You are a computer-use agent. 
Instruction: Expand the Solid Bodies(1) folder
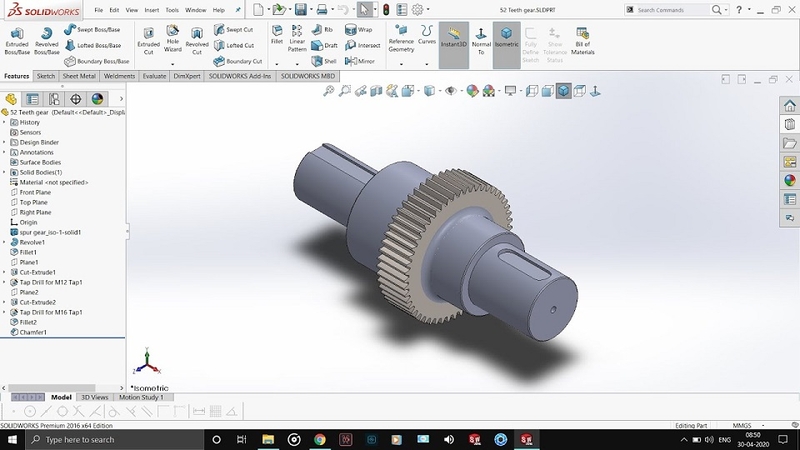(x=4, y=172)
